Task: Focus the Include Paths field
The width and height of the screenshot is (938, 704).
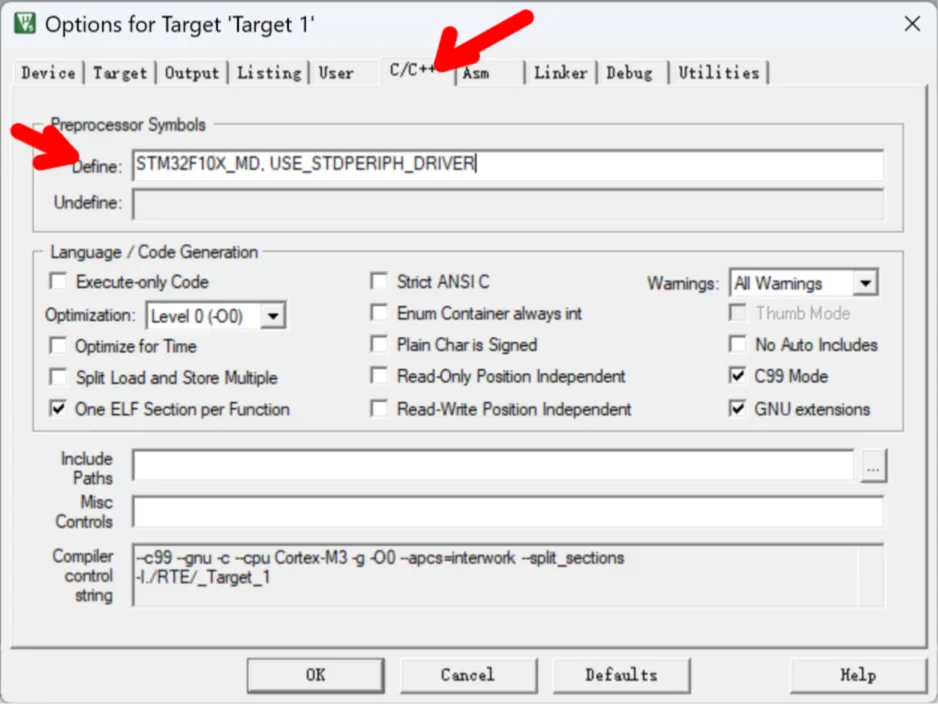Action: [494, 466]
